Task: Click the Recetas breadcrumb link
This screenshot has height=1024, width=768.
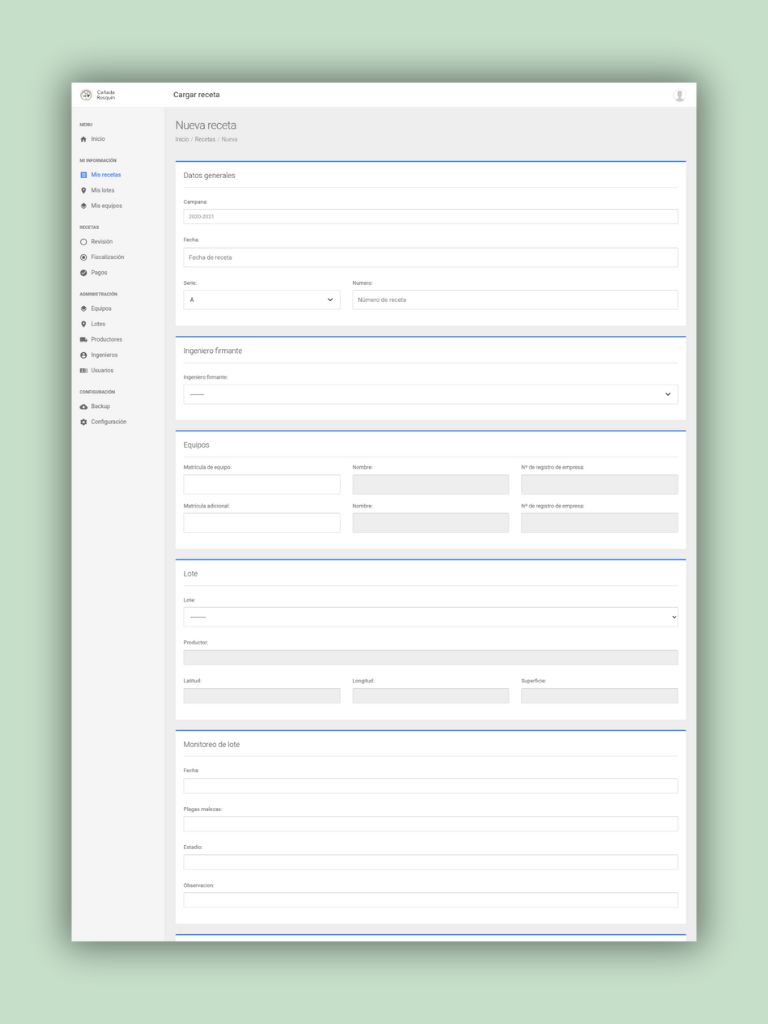Action: [x=205, y=139]
